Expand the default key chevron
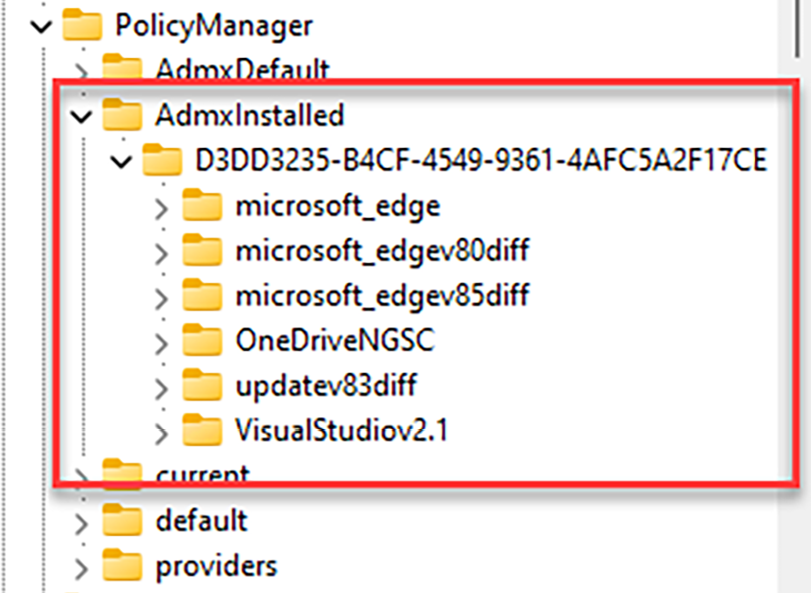 coord(83,521)
